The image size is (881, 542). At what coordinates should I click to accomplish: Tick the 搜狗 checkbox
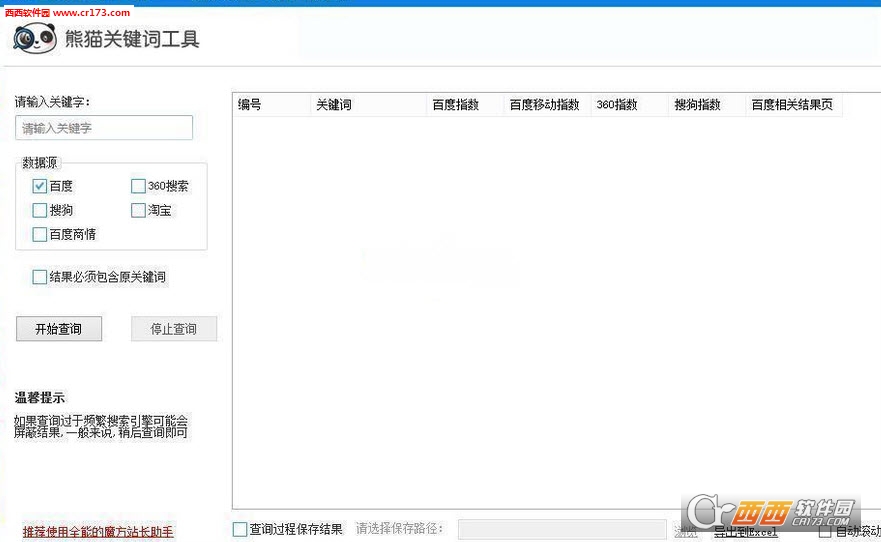(39, 210)
